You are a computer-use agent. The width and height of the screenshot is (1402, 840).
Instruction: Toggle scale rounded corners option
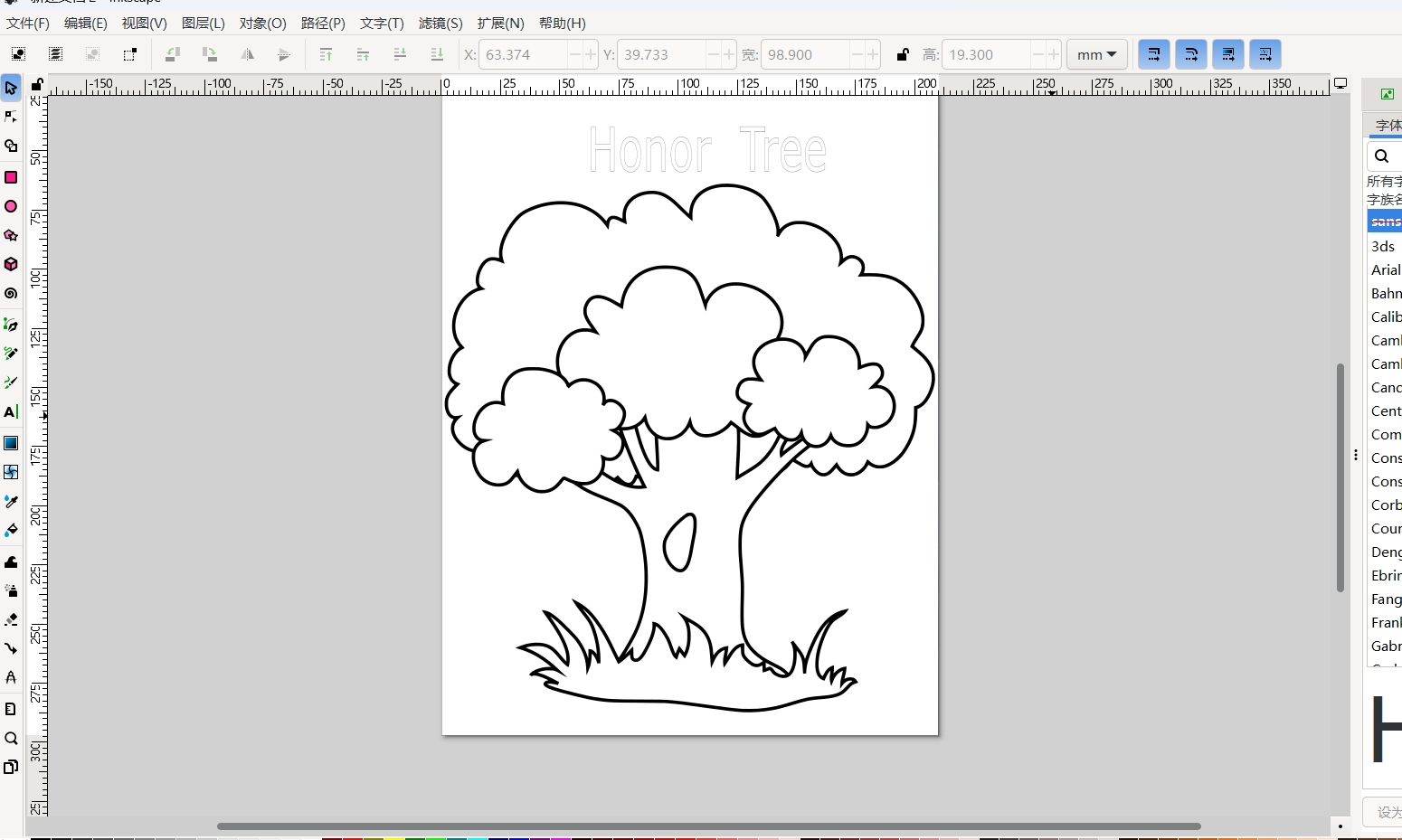pyautogui.click(x=1190, y=54)
